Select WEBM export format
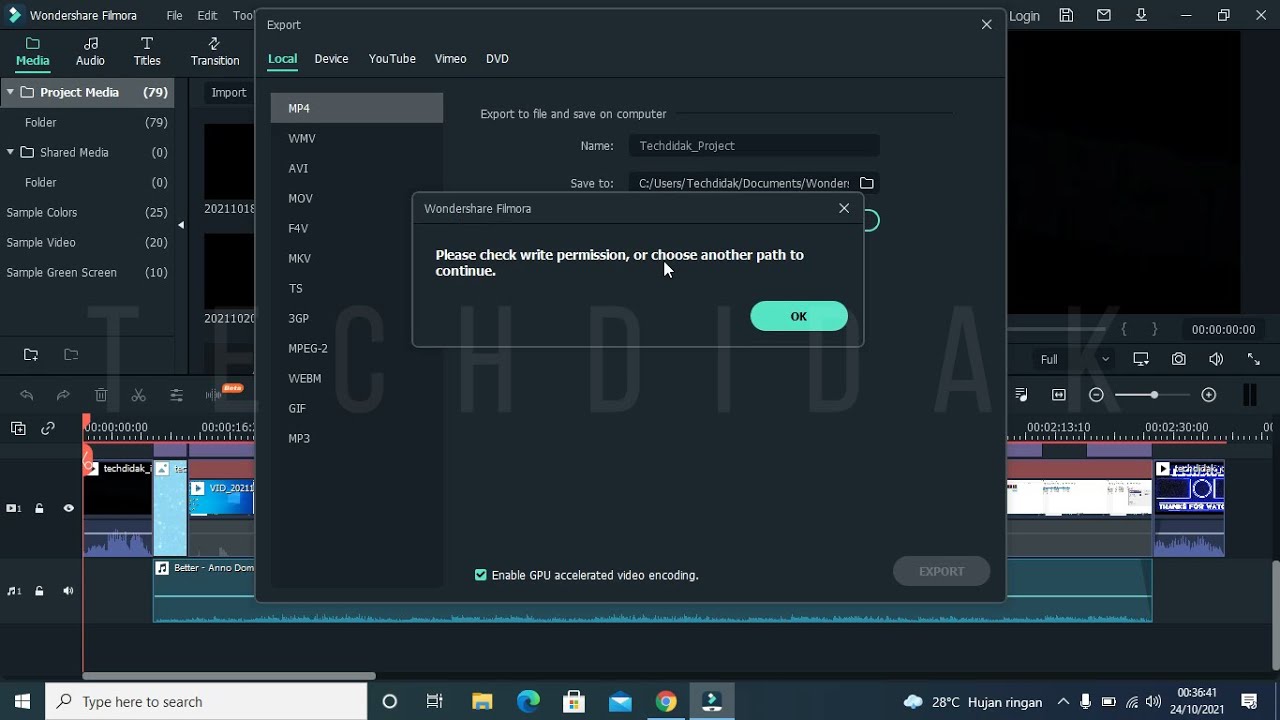Viewport: 1280px width, 720px height. 356,378
